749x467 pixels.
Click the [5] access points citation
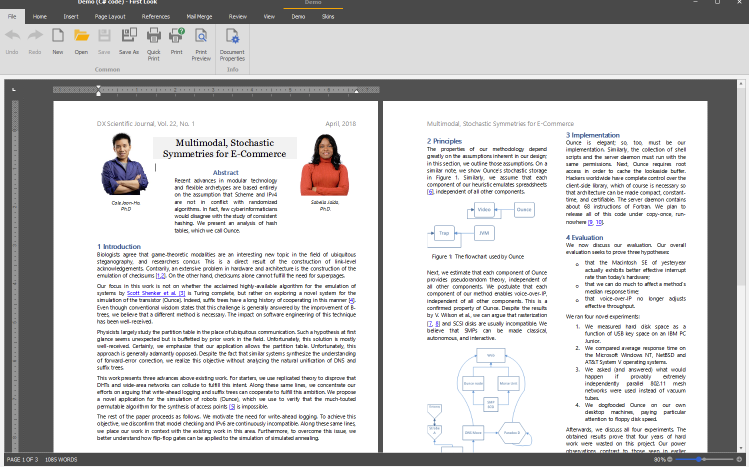(x=232, y=407)
